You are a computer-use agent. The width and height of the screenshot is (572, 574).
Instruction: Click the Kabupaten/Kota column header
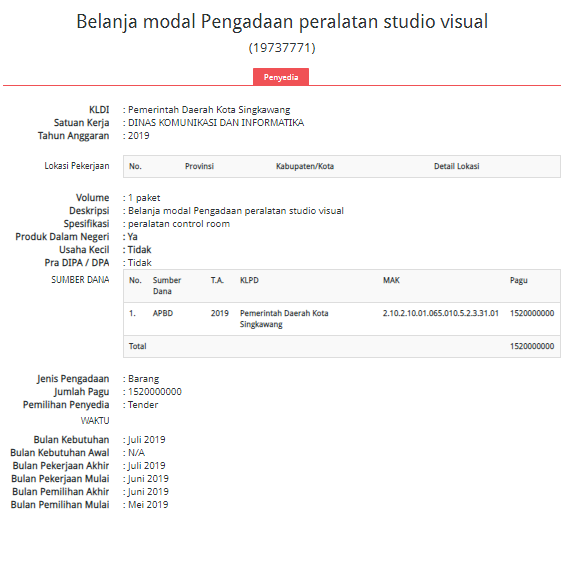[x=304, y=166]
